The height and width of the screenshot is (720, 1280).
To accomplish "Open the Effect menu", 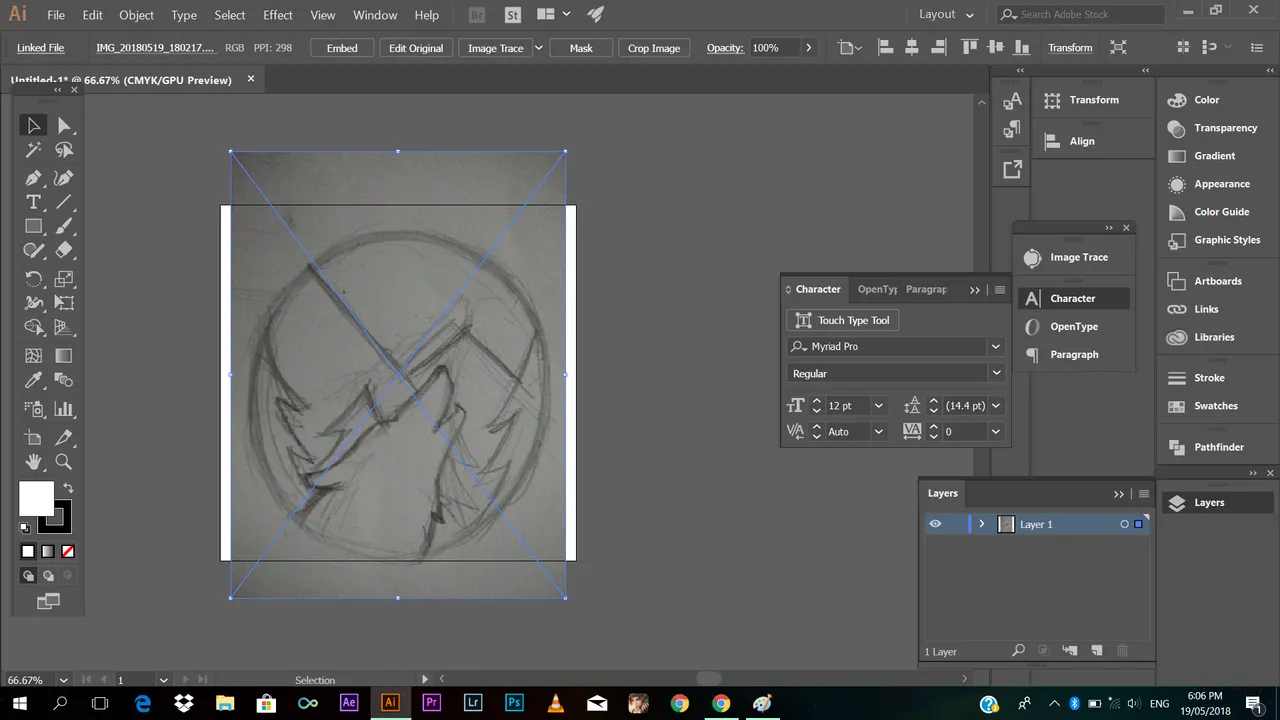I will (x=278, y=15).
